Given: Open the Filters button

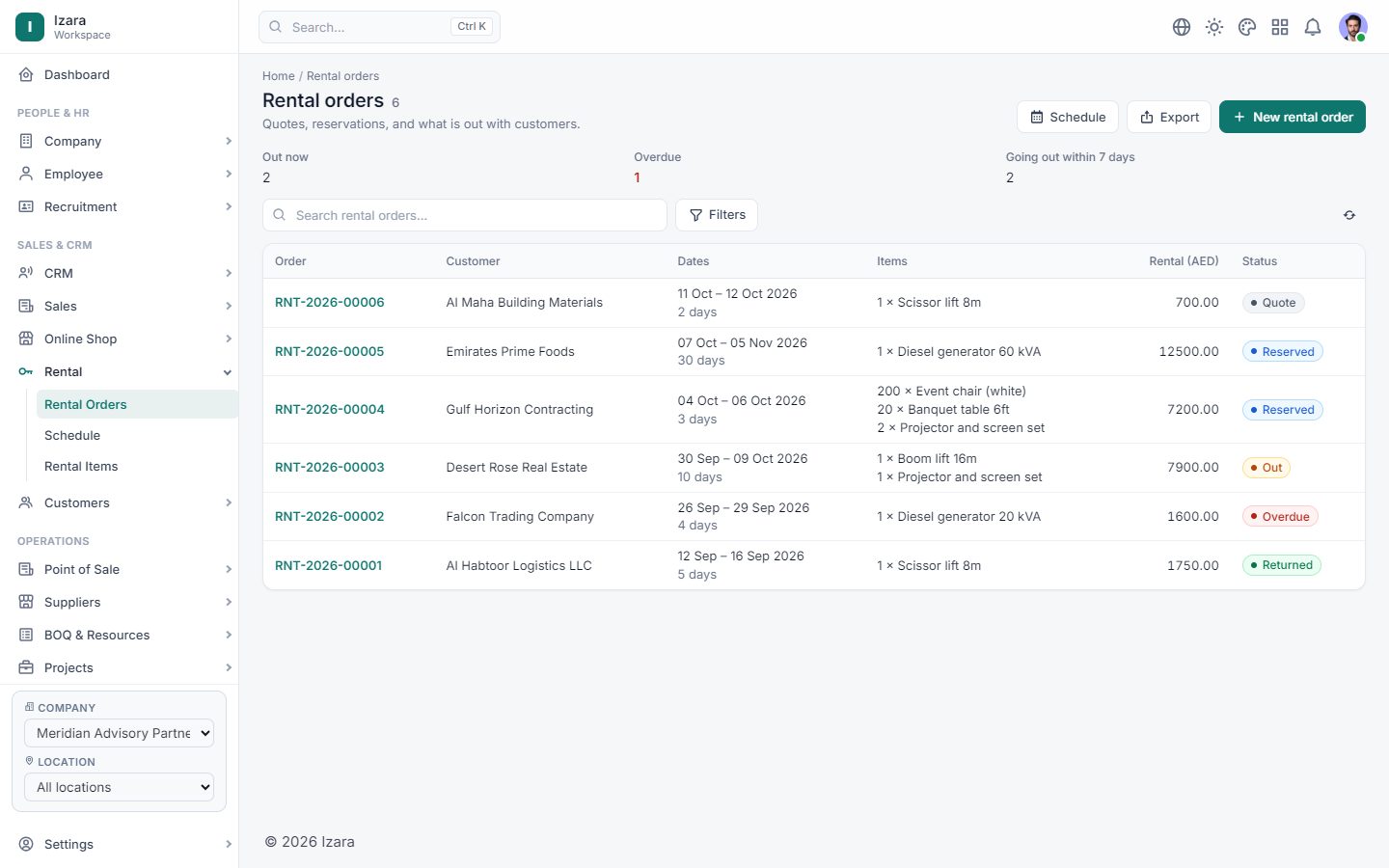Looking at the screenshot, I should point(717,215).
